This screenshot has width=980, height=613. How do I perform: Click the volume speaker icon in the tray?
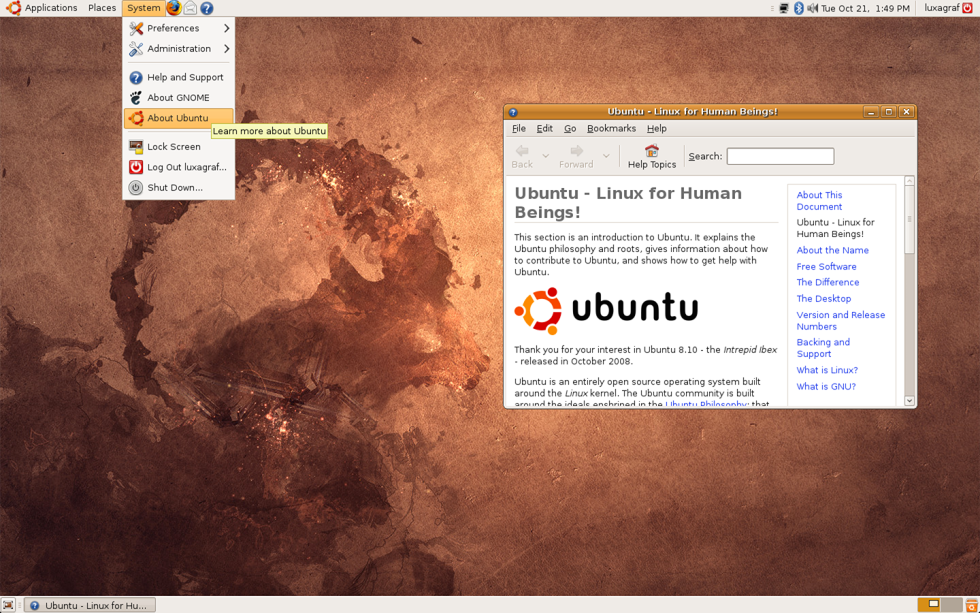[812, 8]
